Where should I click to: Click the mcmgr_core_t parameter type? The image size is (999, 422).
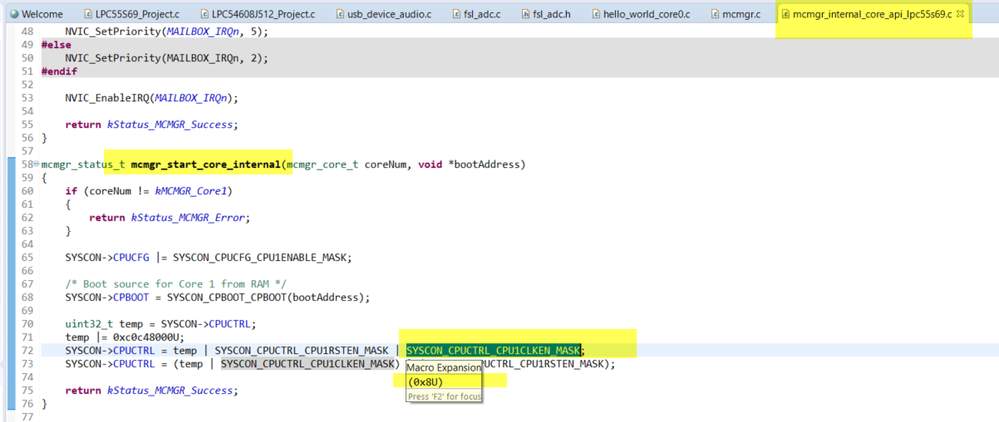click(x=322, y=164)
